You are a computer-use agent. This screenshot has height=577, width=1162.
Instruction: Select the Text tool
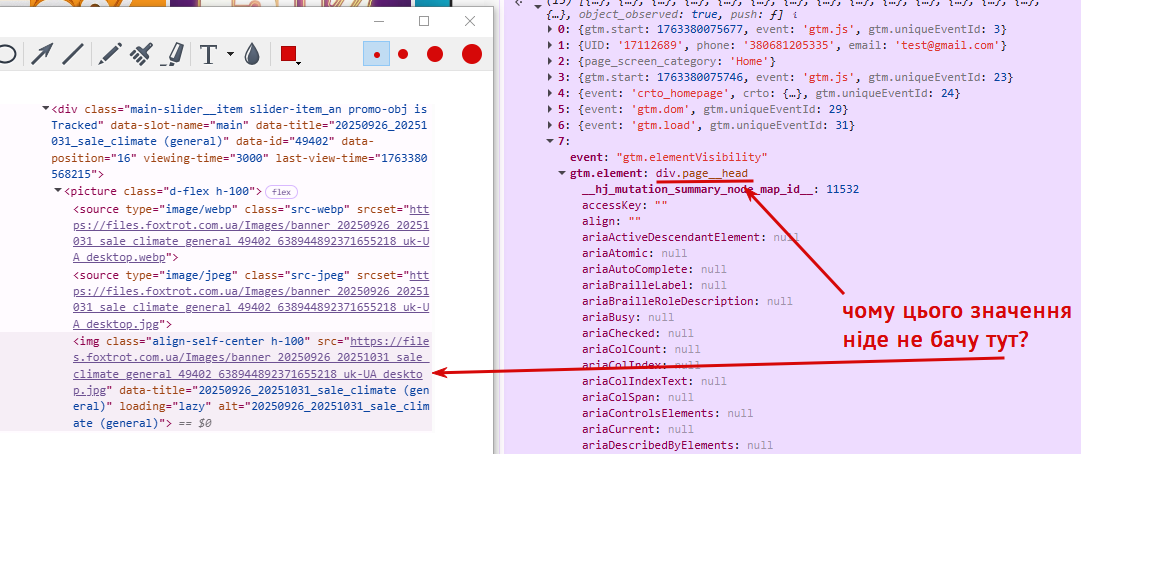point(209,54)
